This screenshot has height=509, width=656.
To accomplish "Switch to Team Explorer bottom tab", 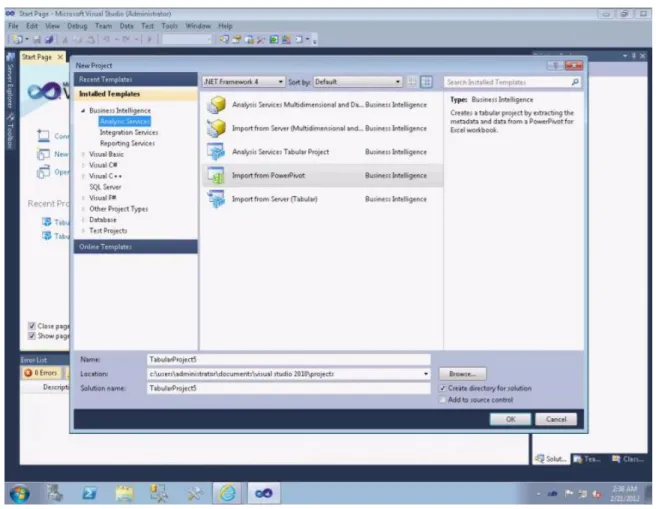I will 588,459.
